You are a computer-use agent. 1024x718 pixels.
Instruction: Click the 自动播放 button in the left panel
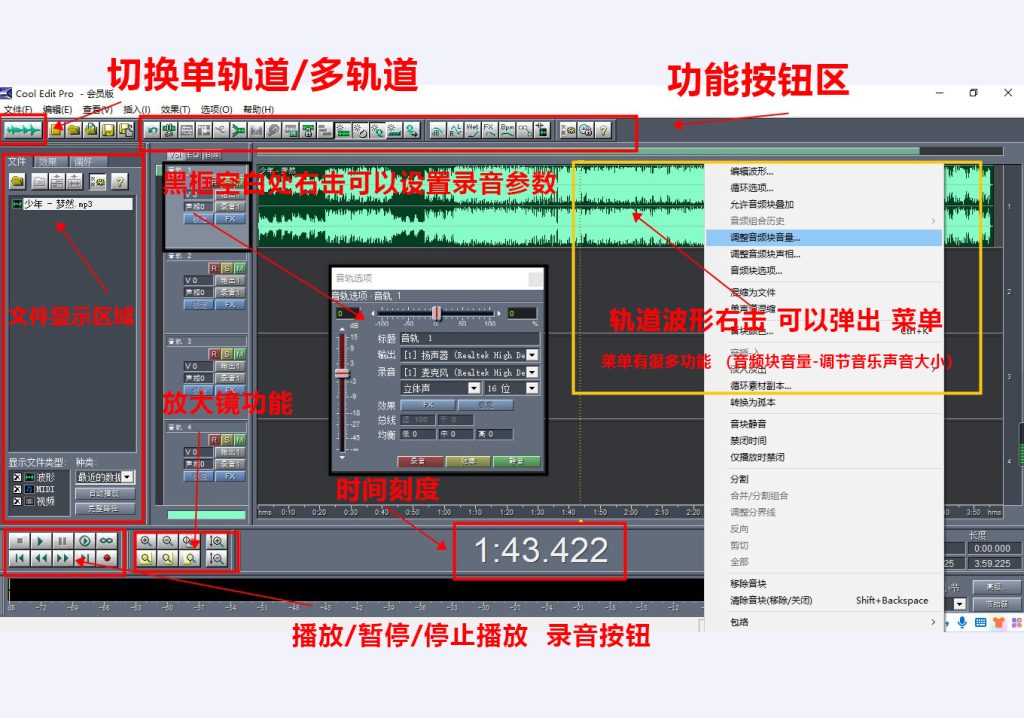(x=103, y=493)
